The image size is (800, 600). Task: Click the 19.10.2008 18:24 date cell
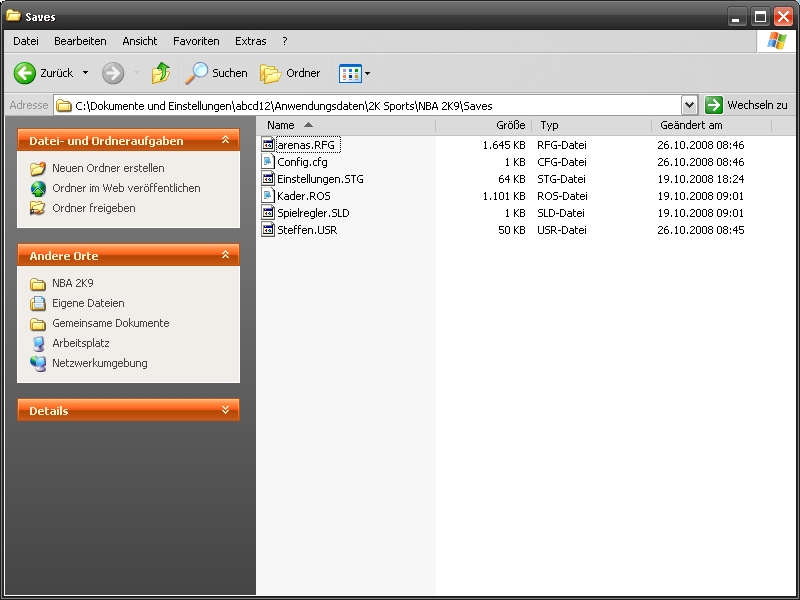click(701, 179)
